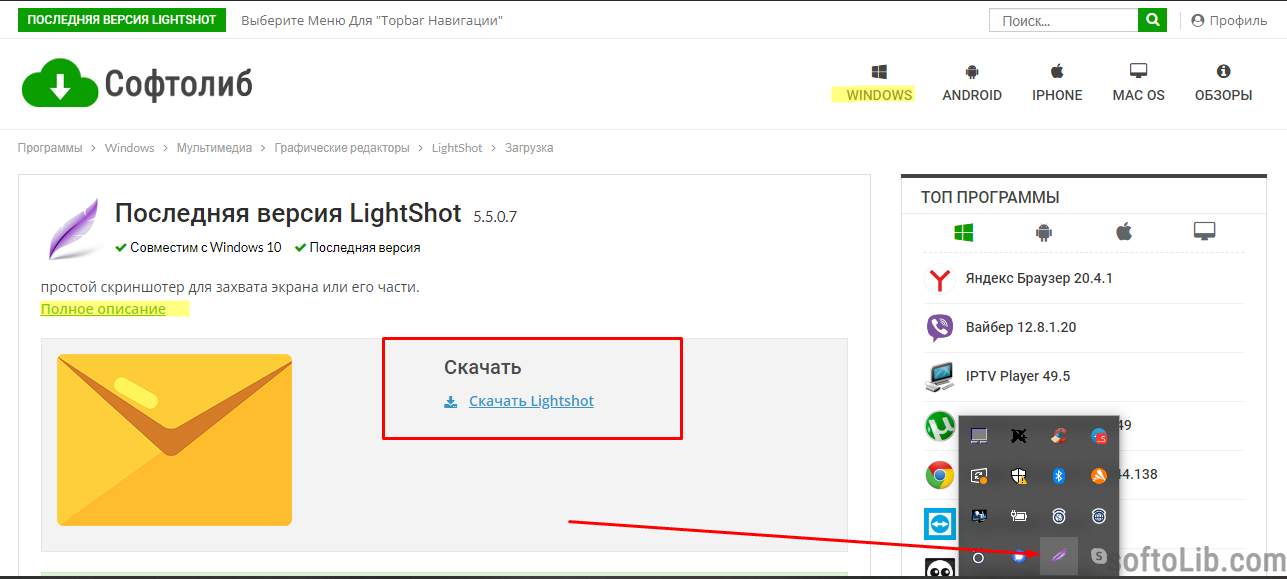Image resolution: width=1287 pixels, height=579 pixels.
Task: Click the CCleaner tray icon
Action: (x=1058, y=436)
